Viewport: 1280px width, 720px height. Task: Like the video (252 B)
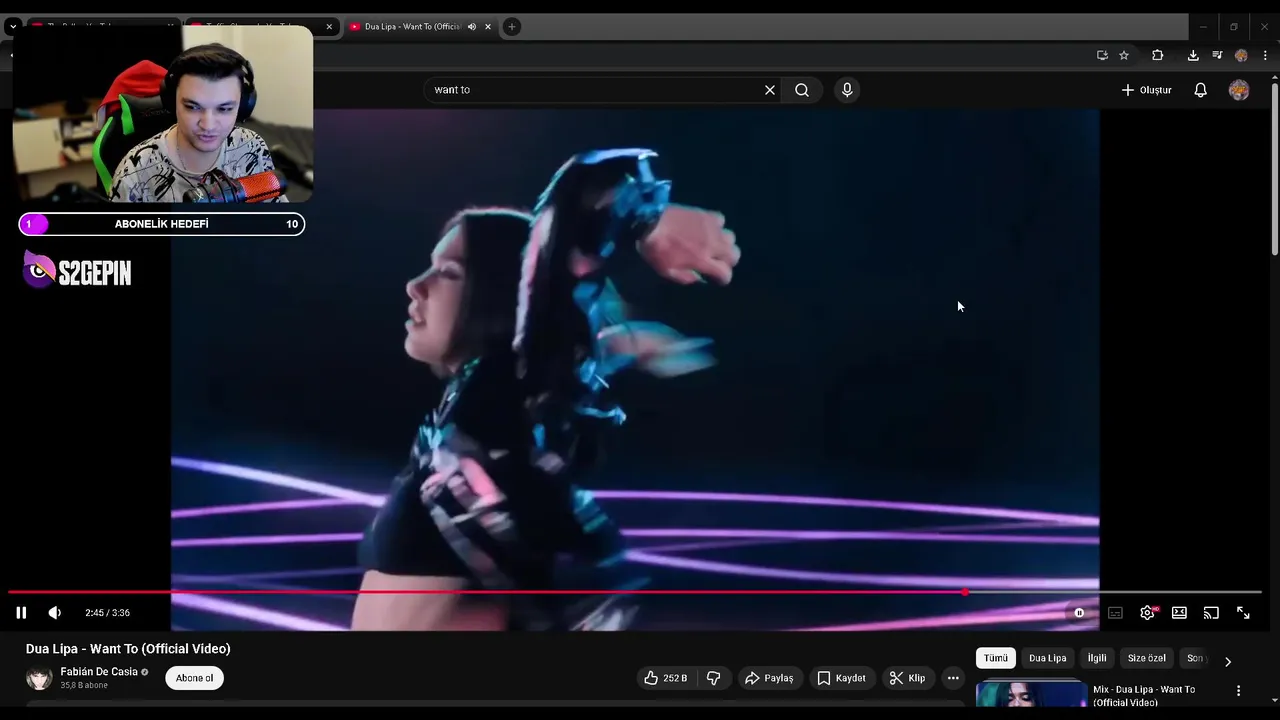pyautogui.click(x=666, y=678)
